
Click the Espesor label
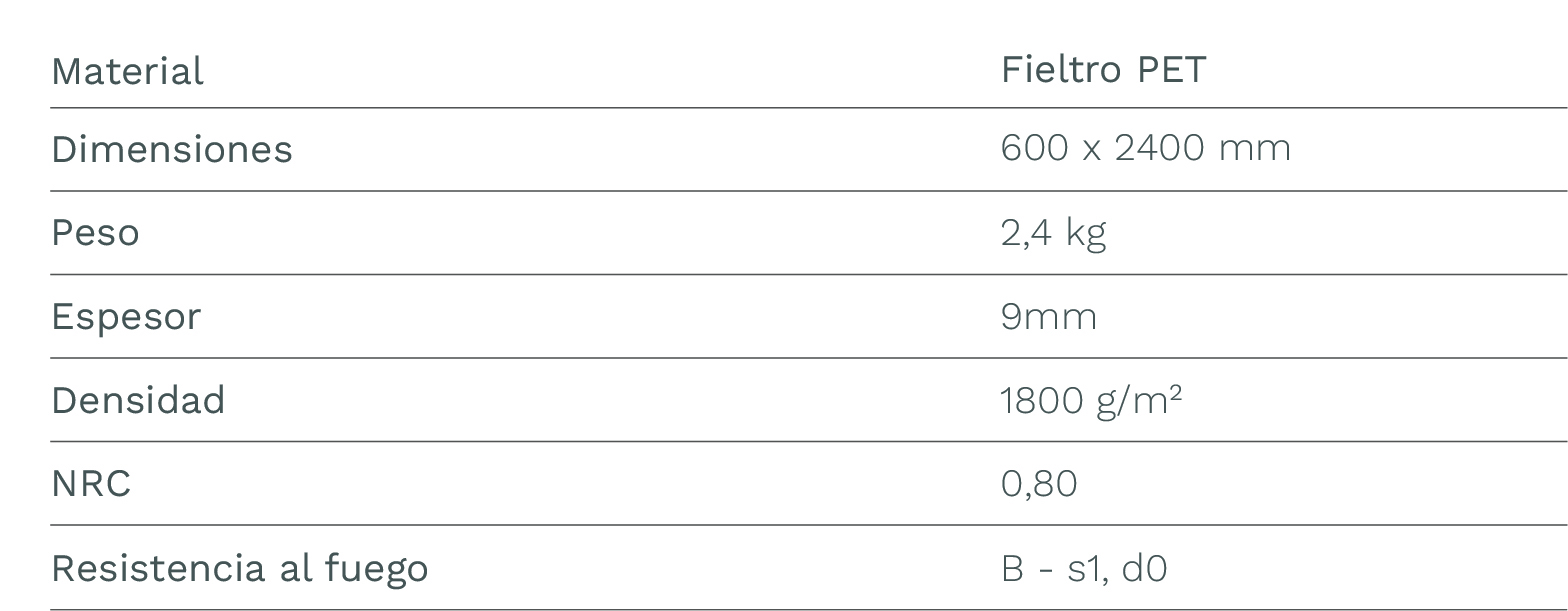[126, 317]
